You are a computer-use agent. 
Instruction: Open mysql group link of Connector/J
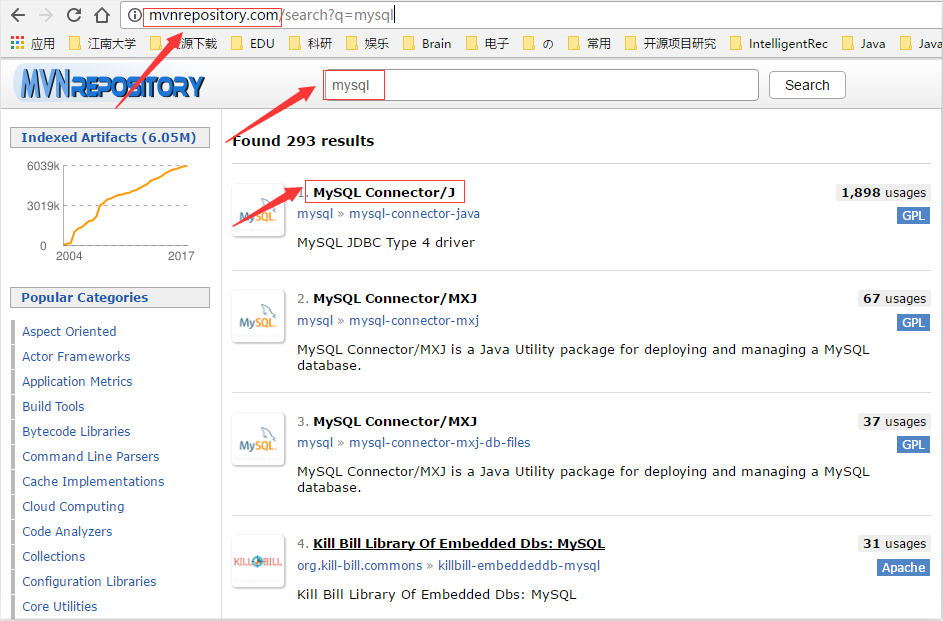315,213
